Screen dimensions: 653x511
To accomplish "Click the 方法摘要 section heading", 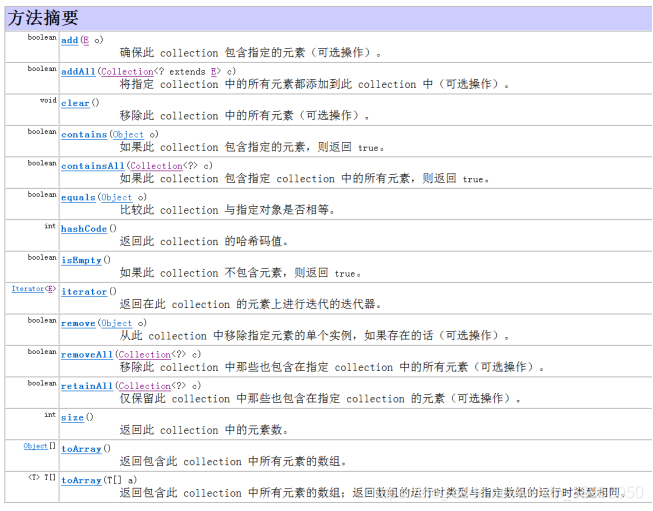I will click(x=43, y=17).
